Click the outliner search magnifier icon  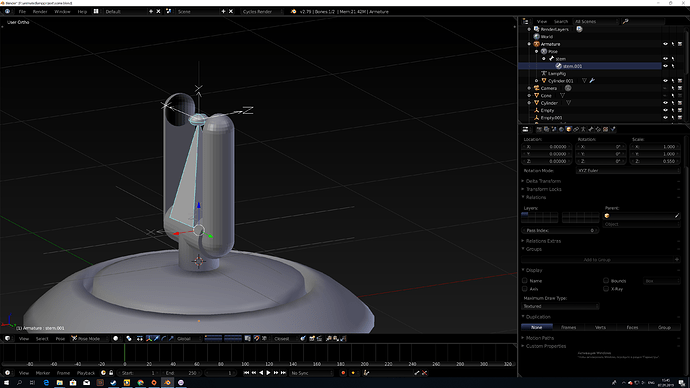[625, 21]
